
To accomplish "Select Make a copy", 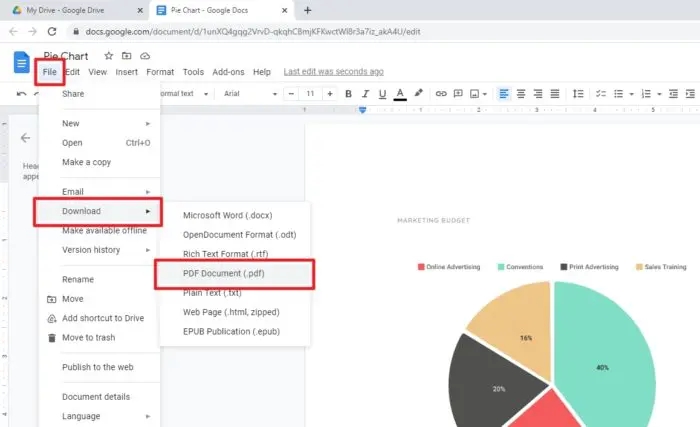I will [99, 162].
